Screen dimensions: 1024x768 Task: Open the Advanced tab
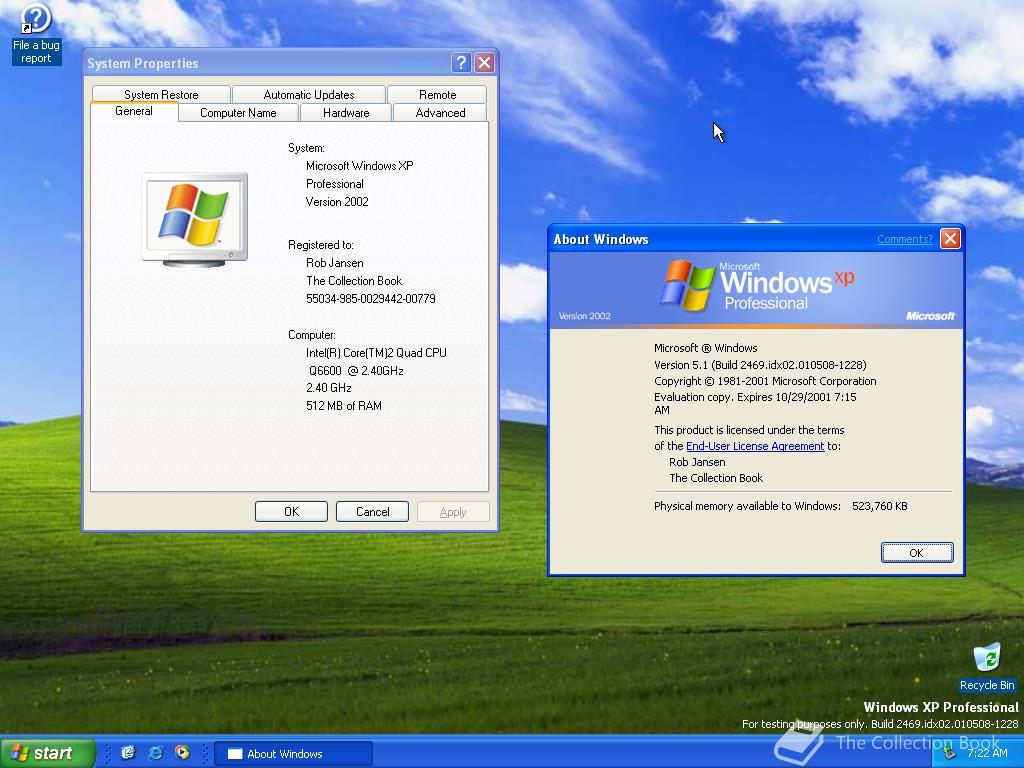[x=440, y=113]
